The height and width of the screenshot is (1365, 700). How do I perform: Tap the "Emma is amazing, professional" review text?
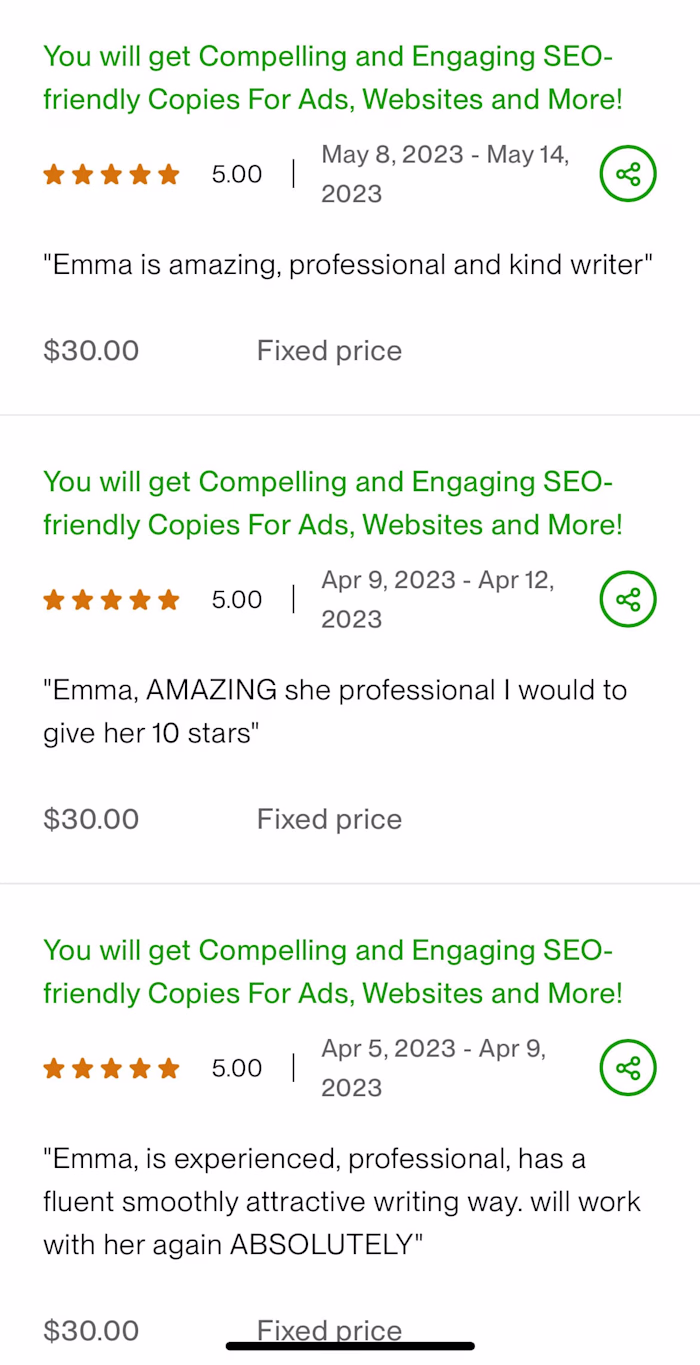[347, 265]
